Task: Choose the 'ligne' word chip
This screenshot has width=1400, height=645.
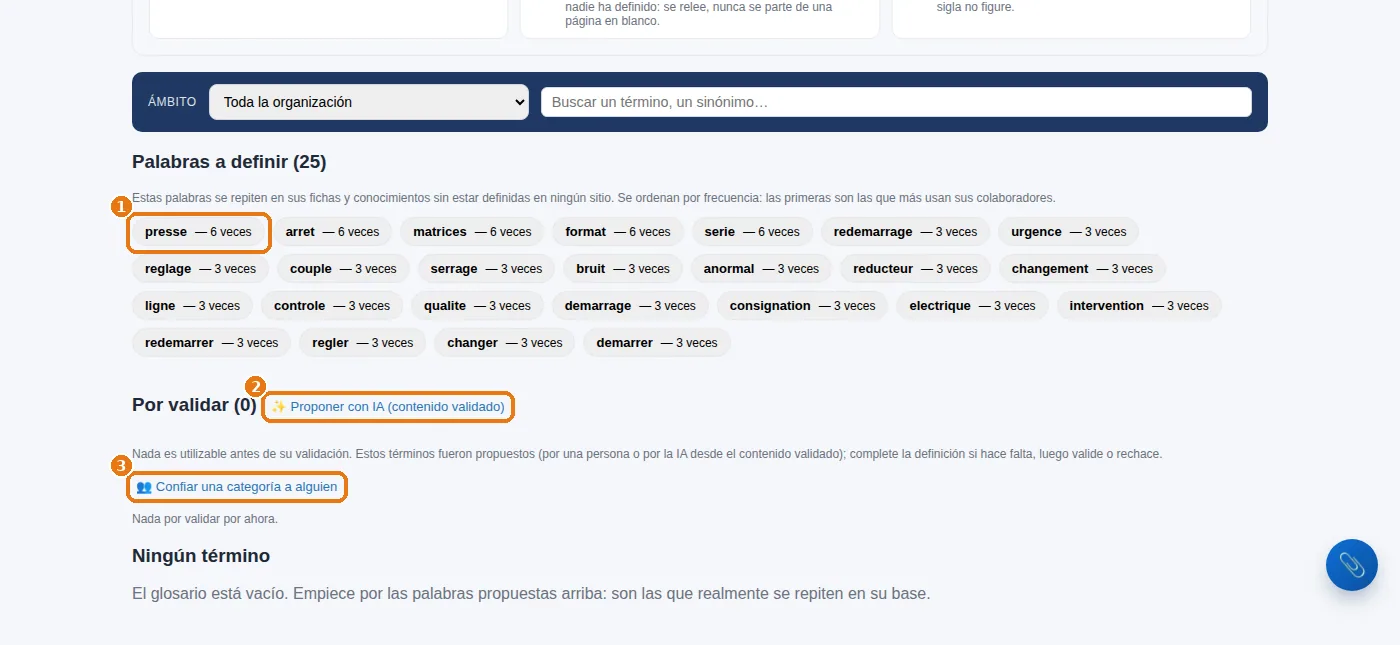Action: (193, 306)
